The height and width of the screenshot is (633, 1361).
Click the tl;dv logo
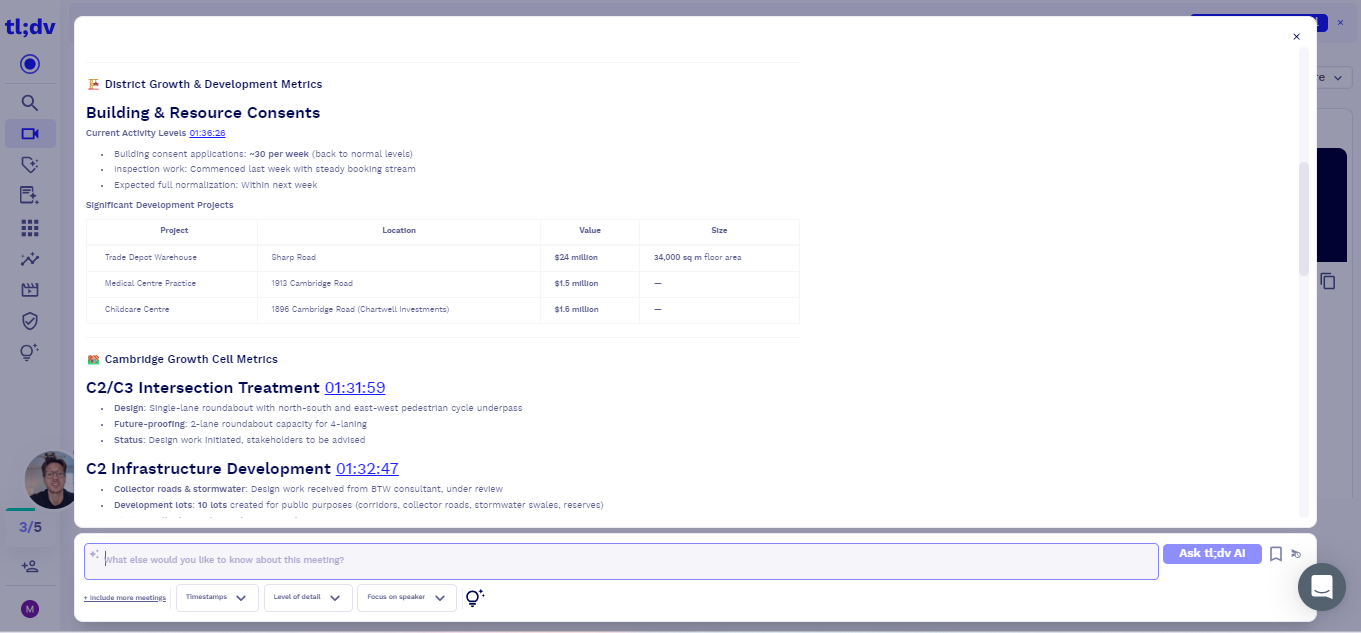[x=30, y=27]
